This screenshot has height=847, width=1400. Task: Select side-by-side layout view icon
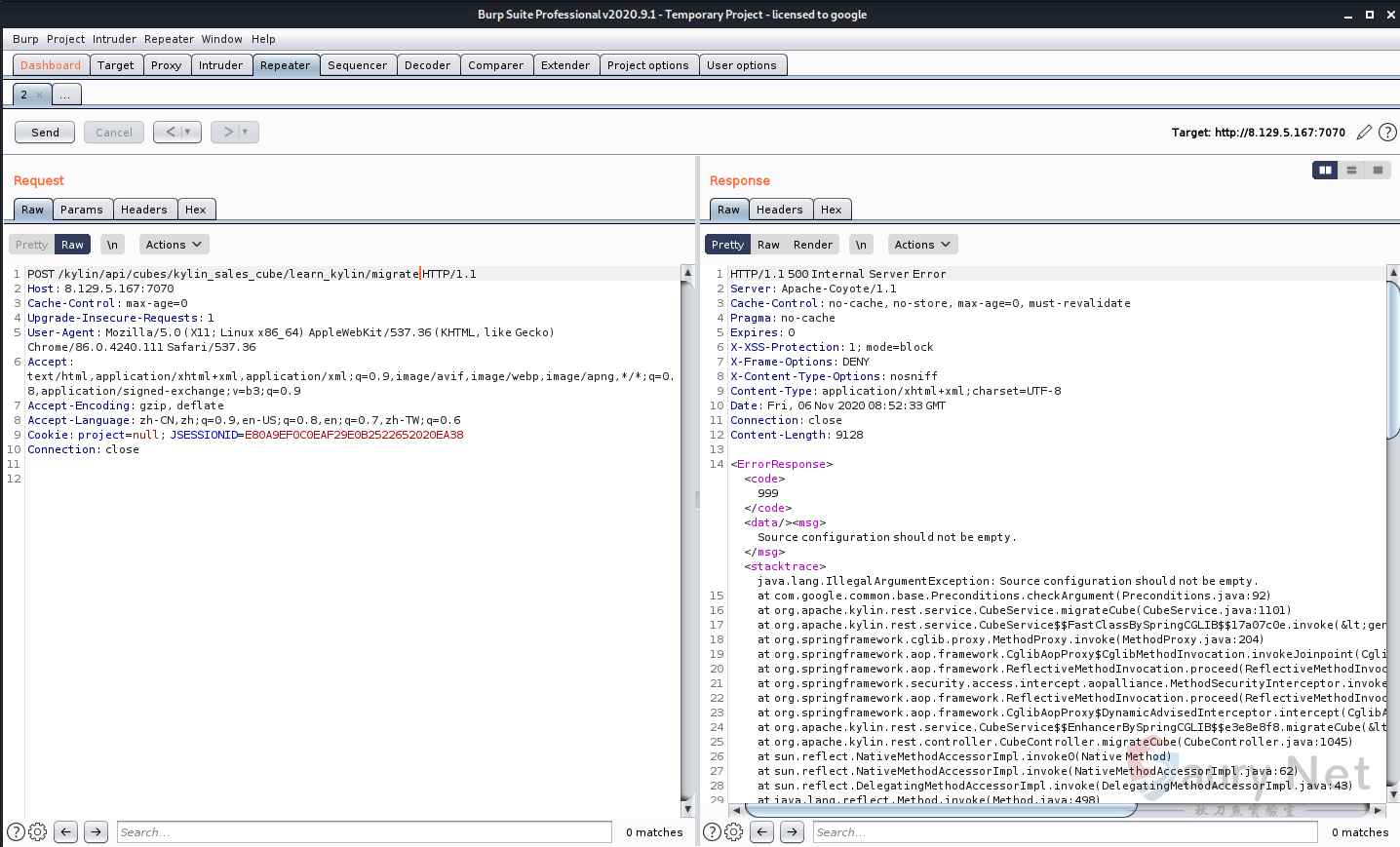point(1325,170)
